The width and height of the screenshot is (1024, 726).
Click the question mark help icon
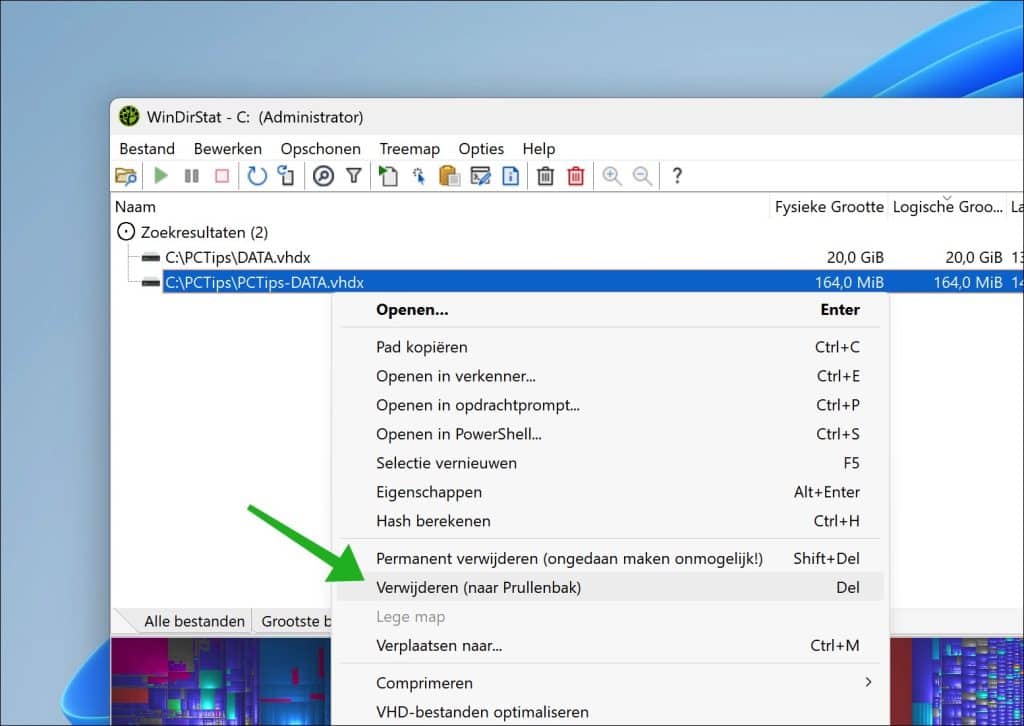click(677, 176)
